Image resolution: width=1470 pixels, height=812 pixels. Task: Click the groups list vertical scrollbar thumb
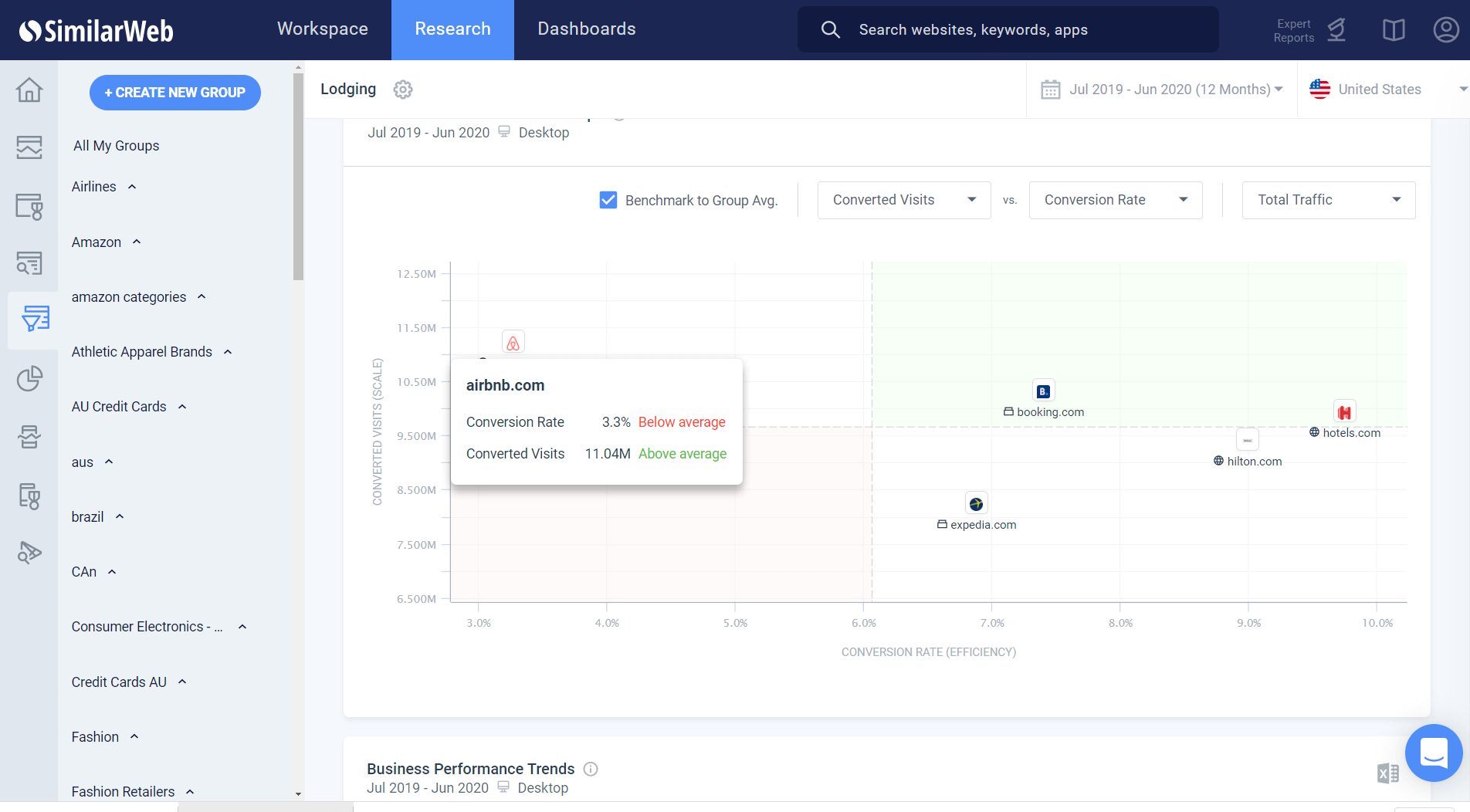(x=299, y=176)
